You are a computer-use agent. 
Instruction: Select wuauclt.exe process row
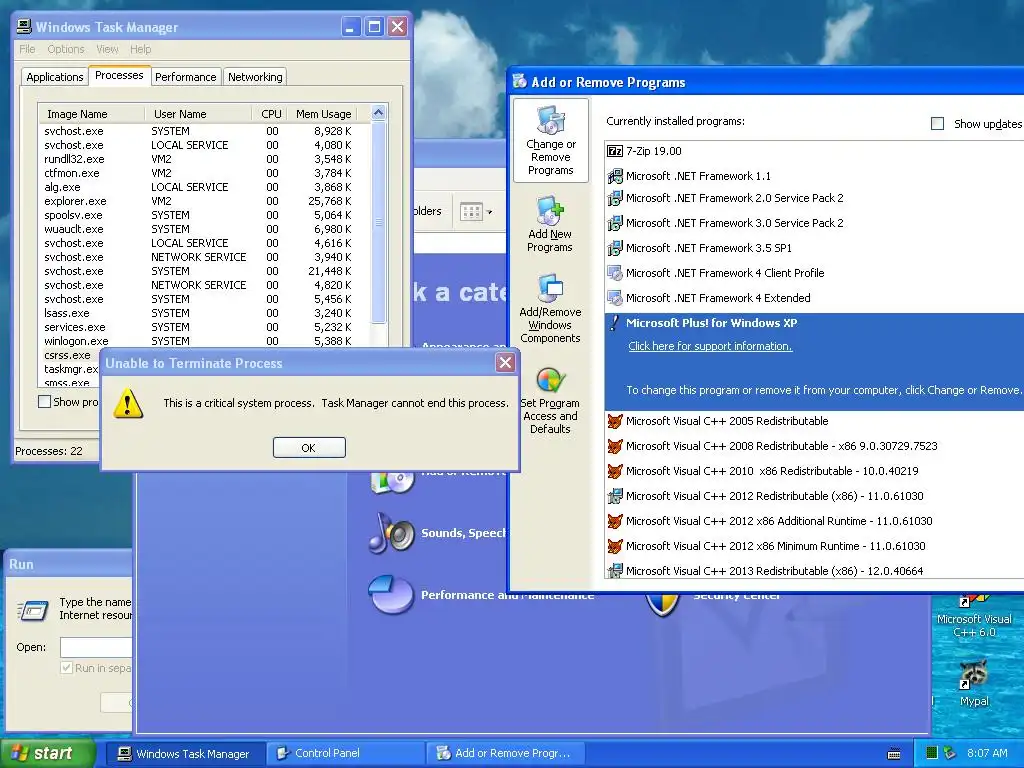click(x=204, y=229)
